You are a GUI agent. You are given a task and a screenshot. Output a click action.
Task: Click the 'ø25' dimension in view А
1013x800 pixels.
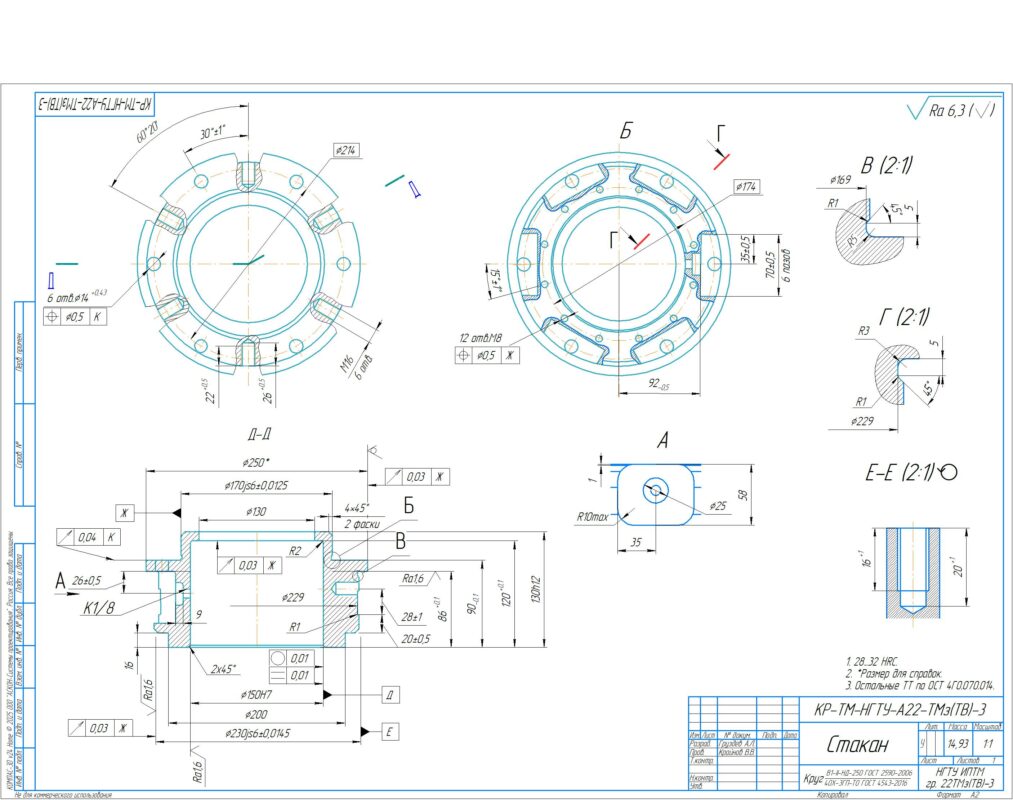(718, 505)
